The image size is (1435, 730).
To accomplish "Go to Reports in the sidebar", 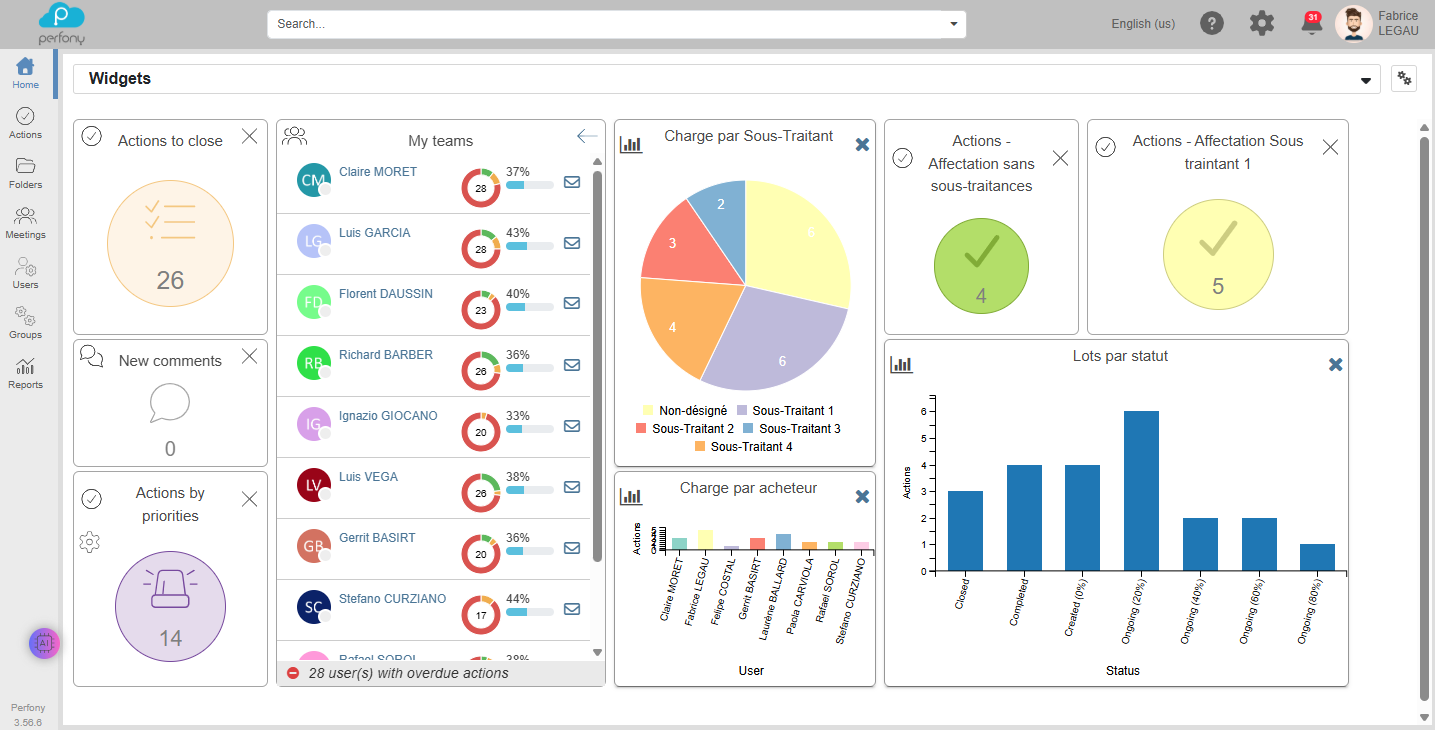I will [x=25, y=373].
